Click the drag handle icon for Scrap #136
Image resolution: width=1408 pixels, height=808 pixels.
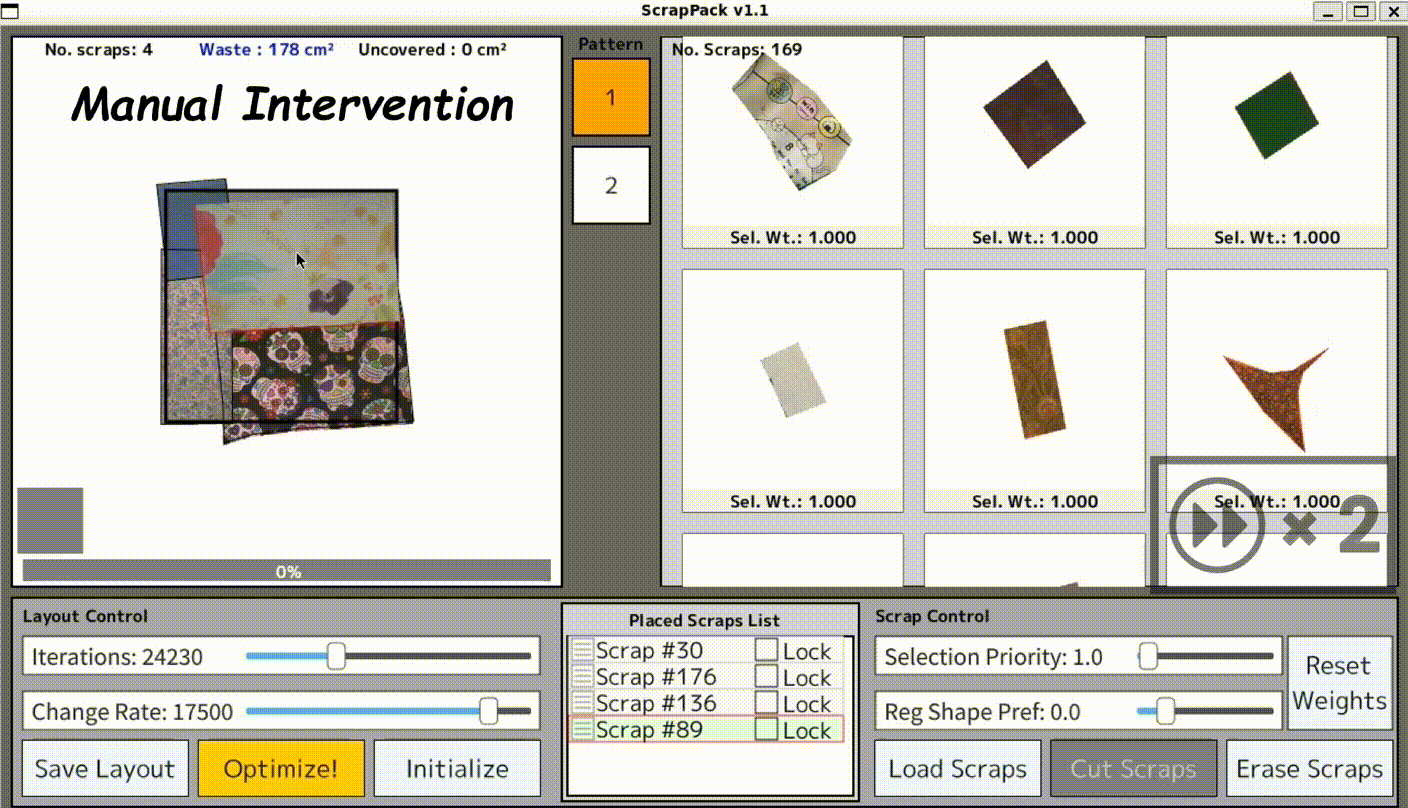click(582, 703)
